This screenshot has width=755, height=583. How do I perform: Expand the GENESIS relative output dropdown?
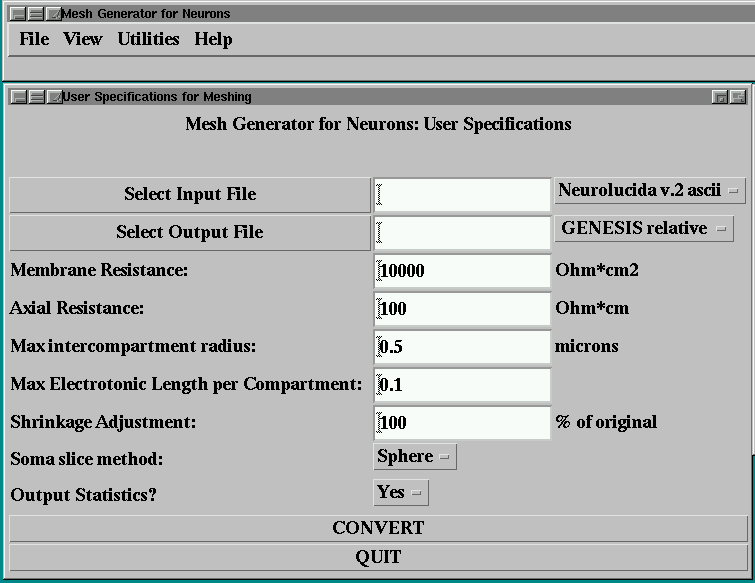coord(643,228)
